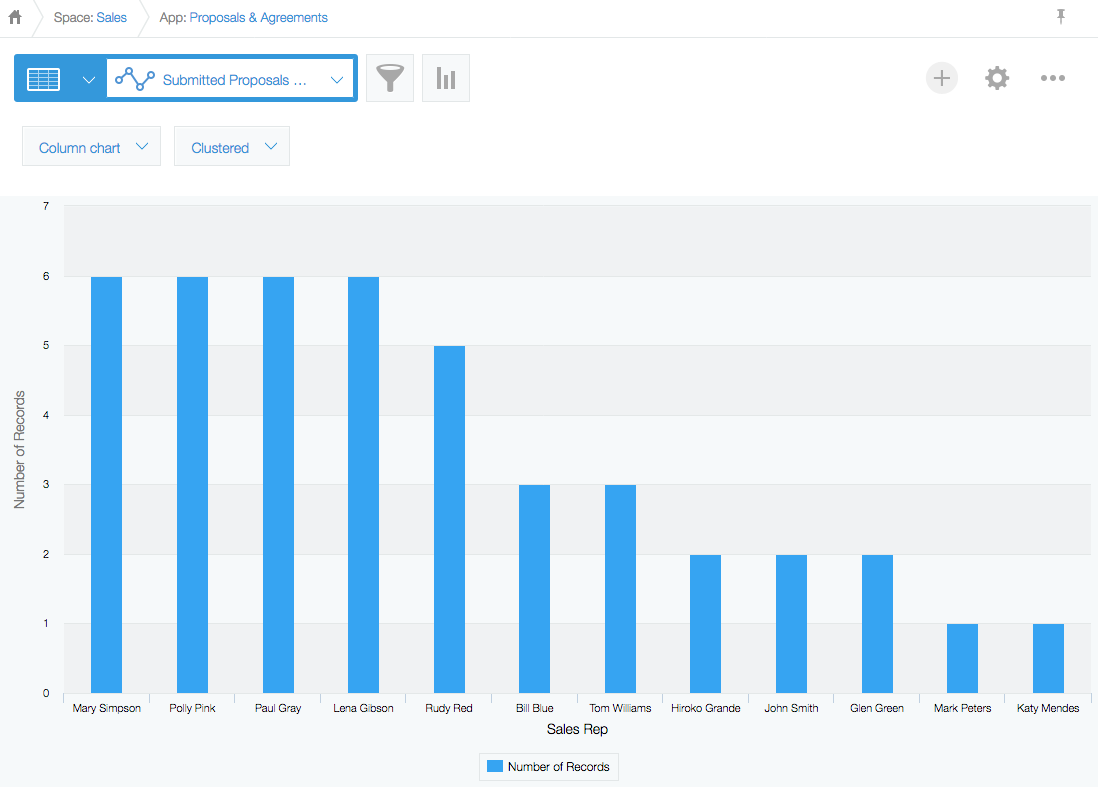Open the filter funnel icon
Screen dimensions: 1098x787
(390, 79)
